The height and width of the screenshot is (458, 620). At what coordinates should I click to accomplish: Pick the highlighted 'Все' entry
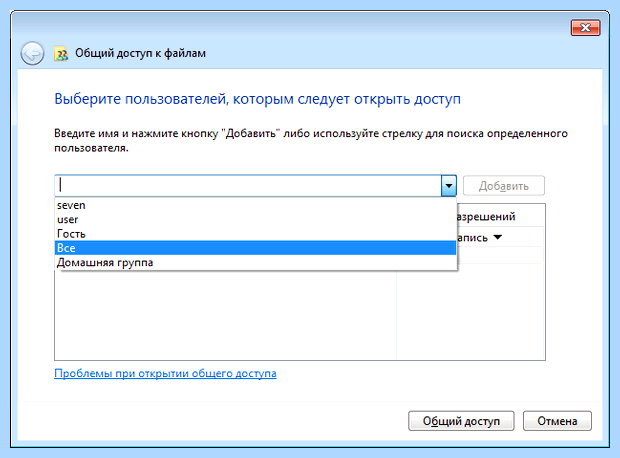[x=255, y=248]
